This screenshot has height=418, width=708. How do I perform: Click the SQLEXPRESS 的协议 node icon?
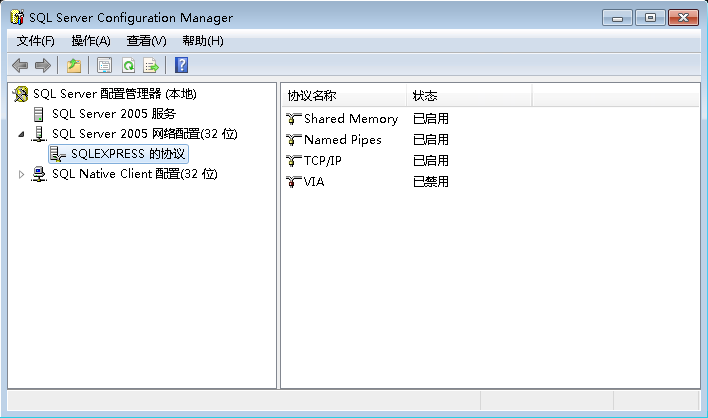point(58,154)
